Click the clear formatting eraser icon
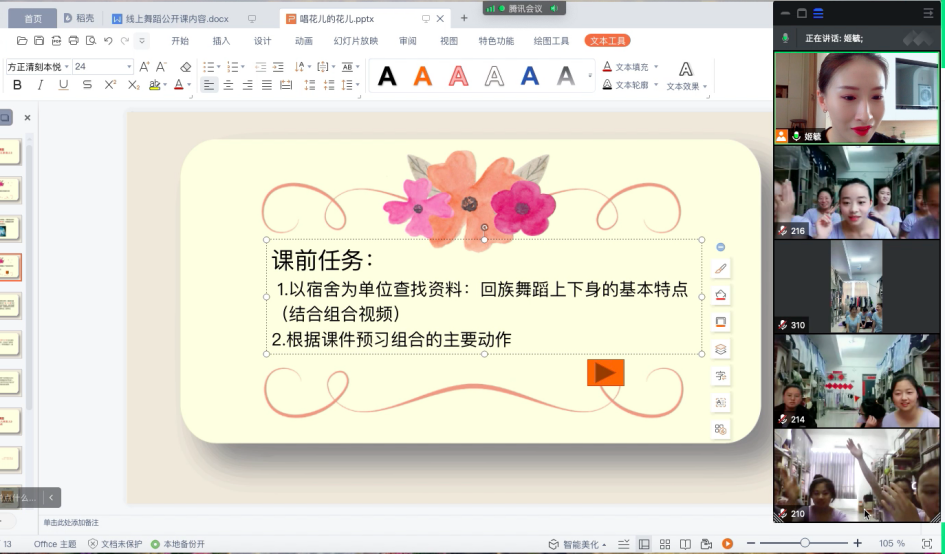945x554 pixels. (x=185, y=67)
